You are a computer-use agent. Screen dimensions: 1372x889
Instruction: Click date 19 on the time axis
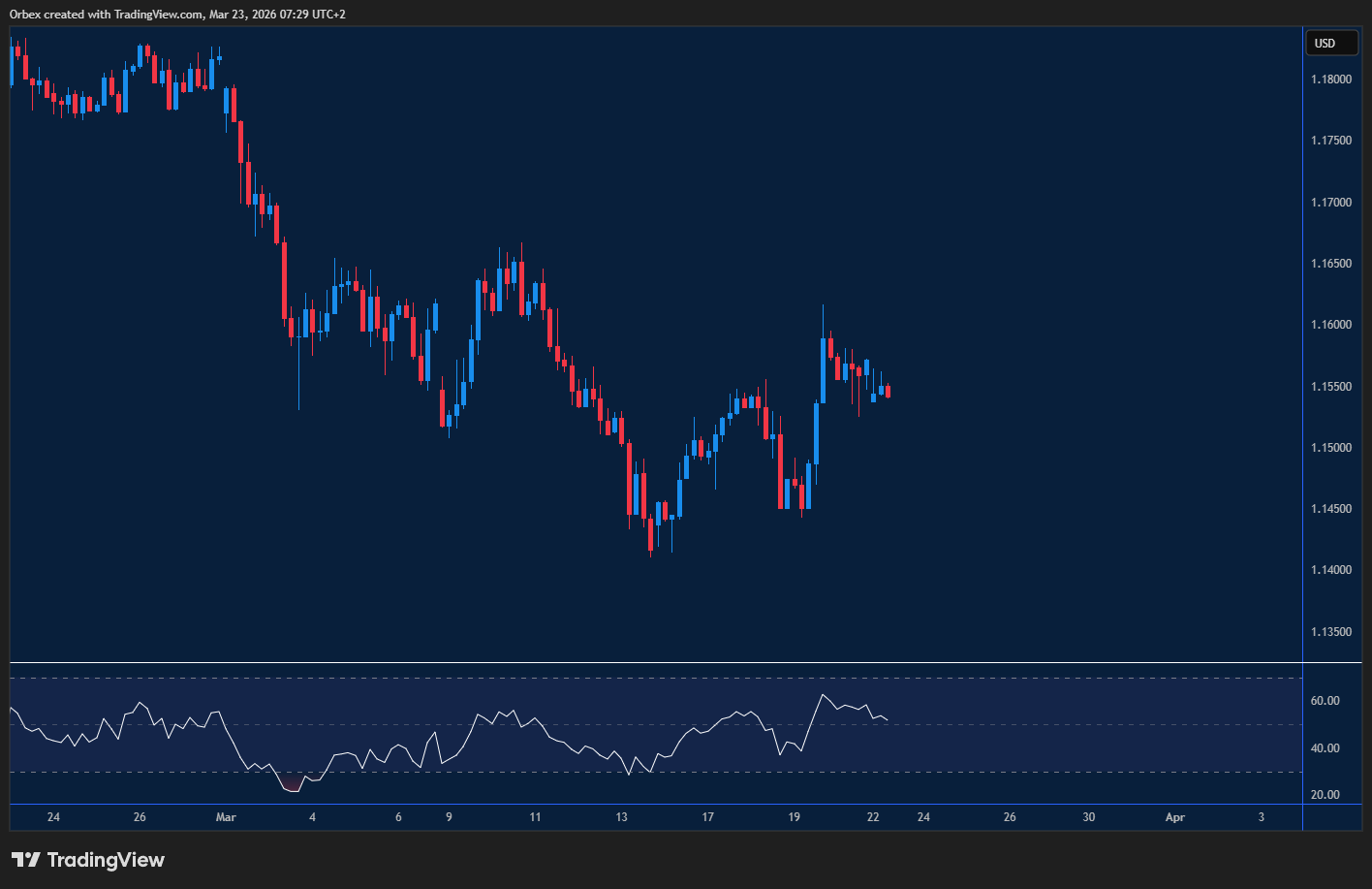[x=795, y=817]
